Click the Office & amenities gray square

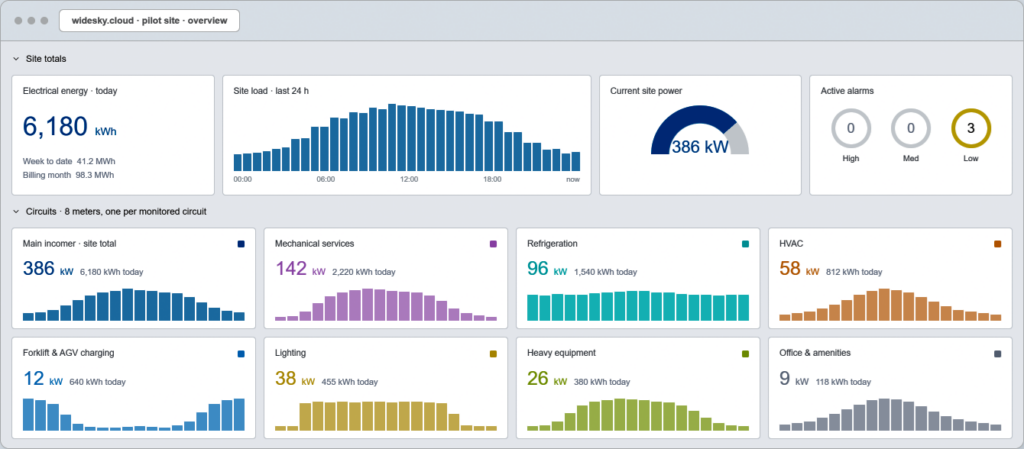point(997,354)
